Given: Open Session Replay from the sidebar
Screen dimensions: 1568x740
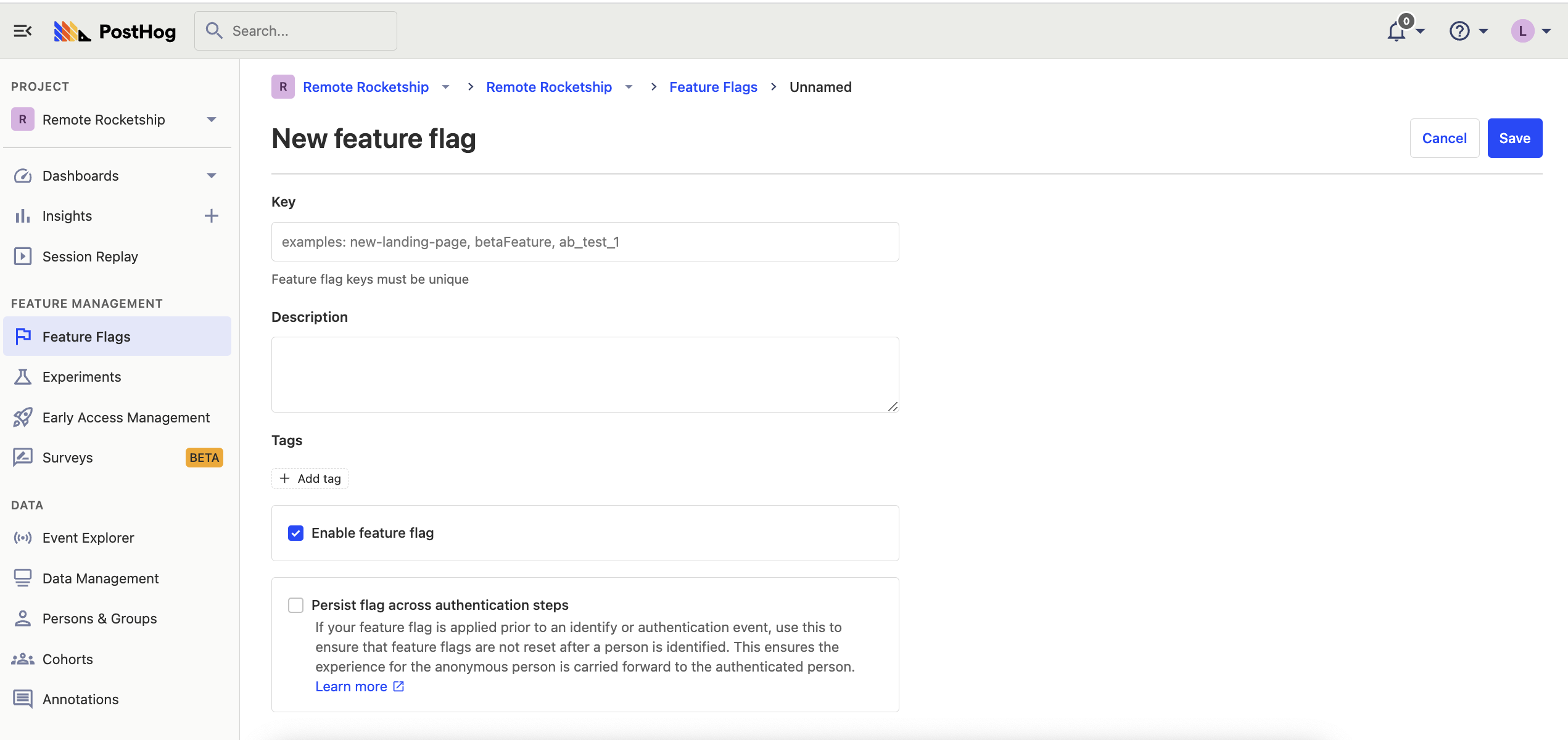Looking at the screenshot, I should coord(90,257).
